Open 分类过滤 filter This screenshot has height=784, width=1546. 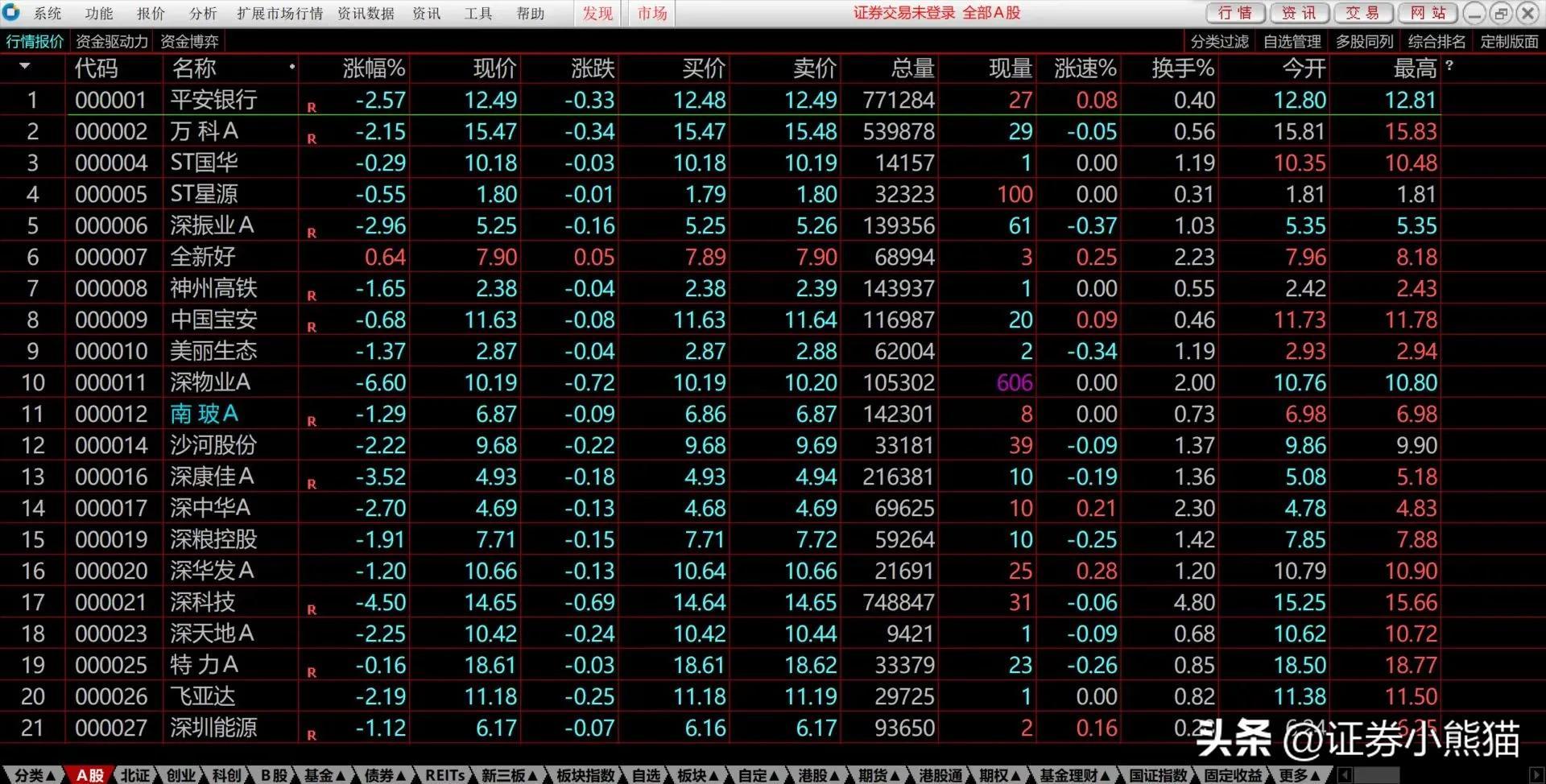[x=1220, y=41]
